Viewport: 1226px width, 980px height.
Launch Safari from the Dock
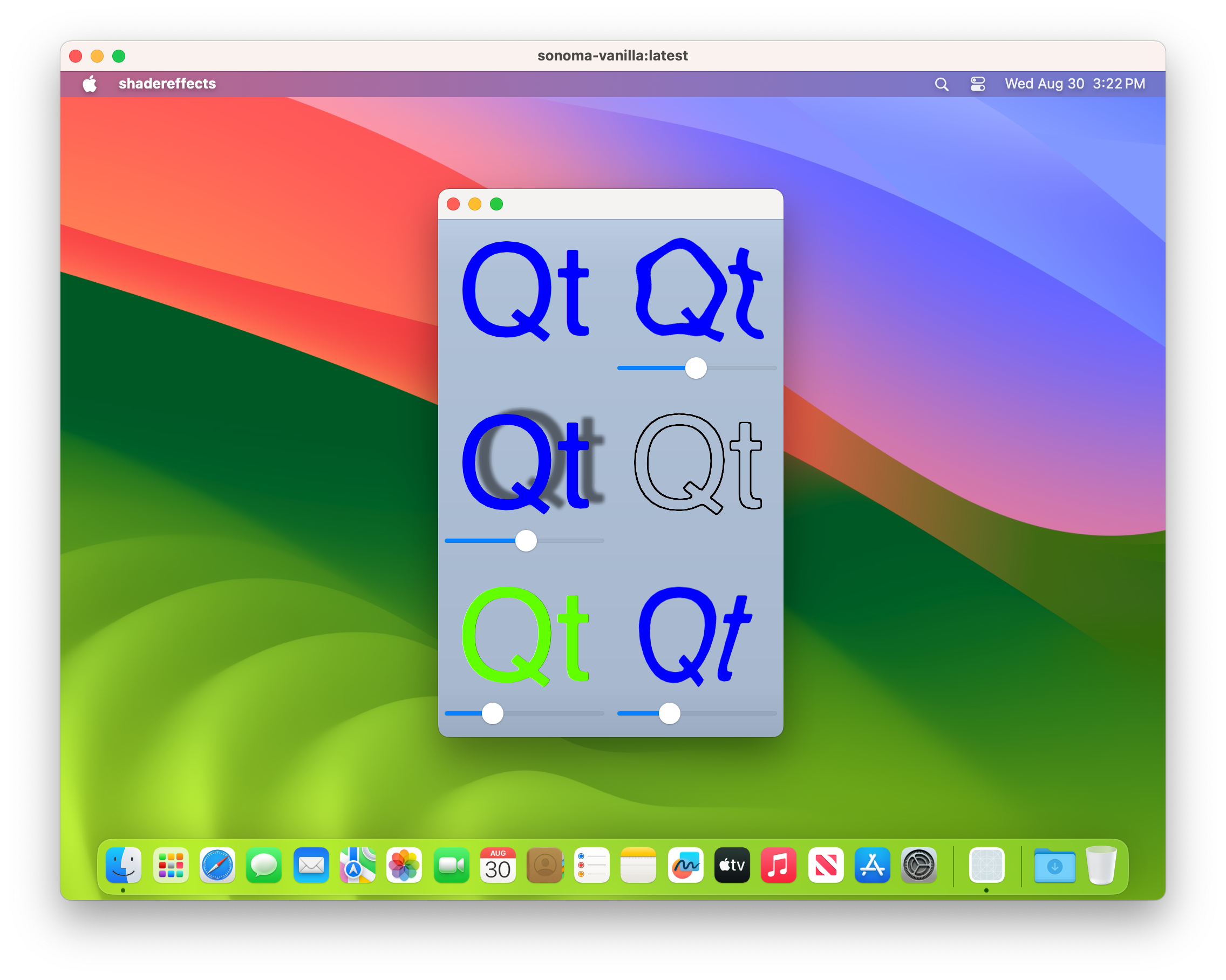point(217,866)
